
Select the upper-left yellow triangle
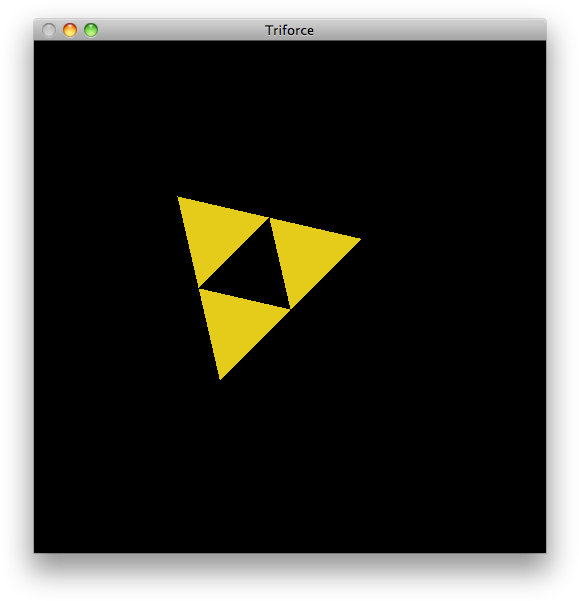[215, 234]
